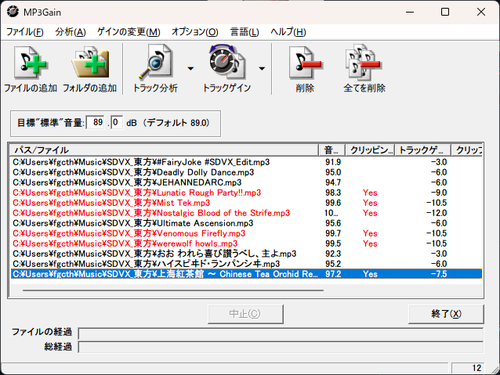Click the horizontal scrollbar of the file list
The width and height of the screenshot is (500, 375).
click(173, 290)
